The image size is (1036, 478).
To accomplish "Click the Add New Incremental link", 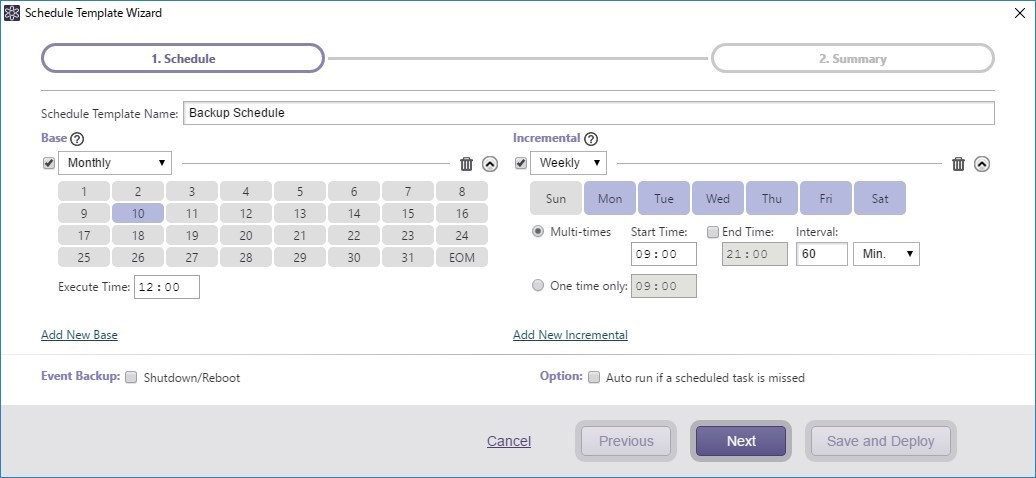I will point(570,335).
